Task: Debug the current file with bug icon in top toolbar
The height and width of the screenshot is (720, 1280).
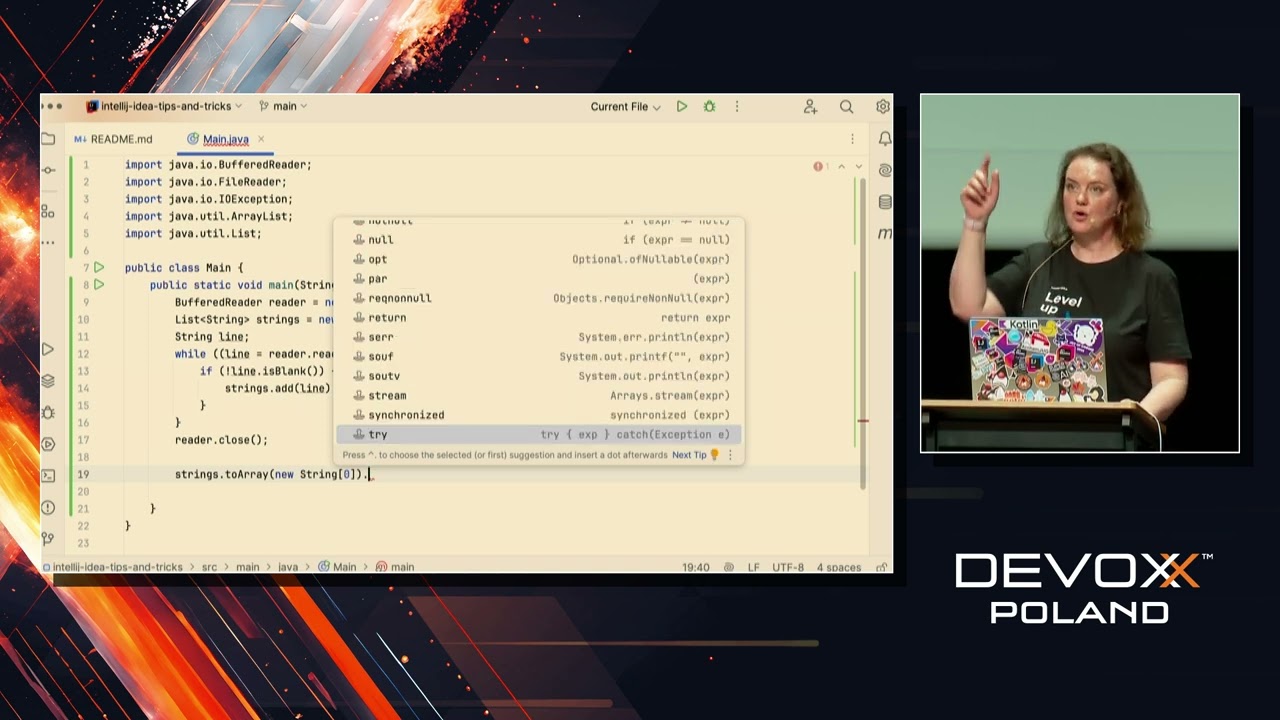Action: tap(710, 107)
